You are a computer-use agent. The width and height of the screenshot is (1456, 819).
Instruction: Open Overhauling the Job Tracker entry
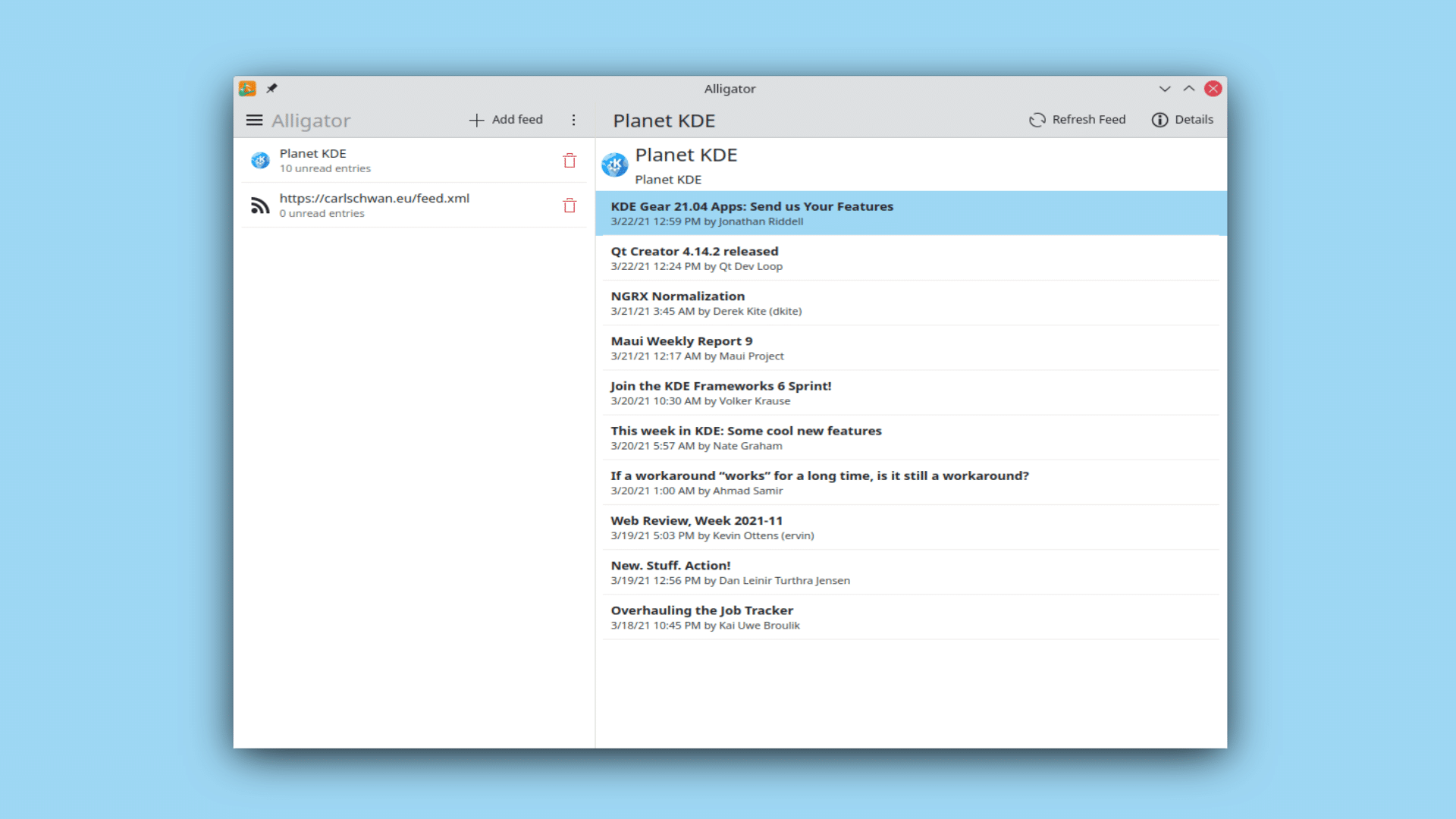[x=911, y=617]
